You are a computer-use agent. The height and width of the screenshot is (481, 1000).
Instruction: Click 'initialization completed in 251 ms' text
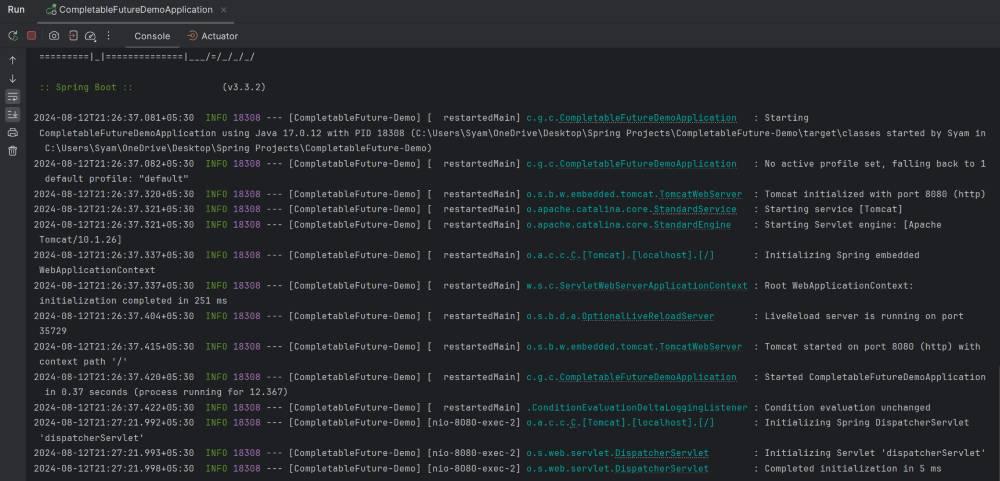(133, 301)
